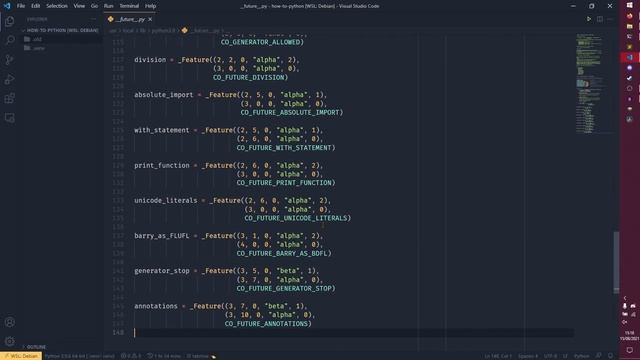Viewport: 640px width, 360px height.
Task: Select the Python language mode entry
Action: [582, 356]
